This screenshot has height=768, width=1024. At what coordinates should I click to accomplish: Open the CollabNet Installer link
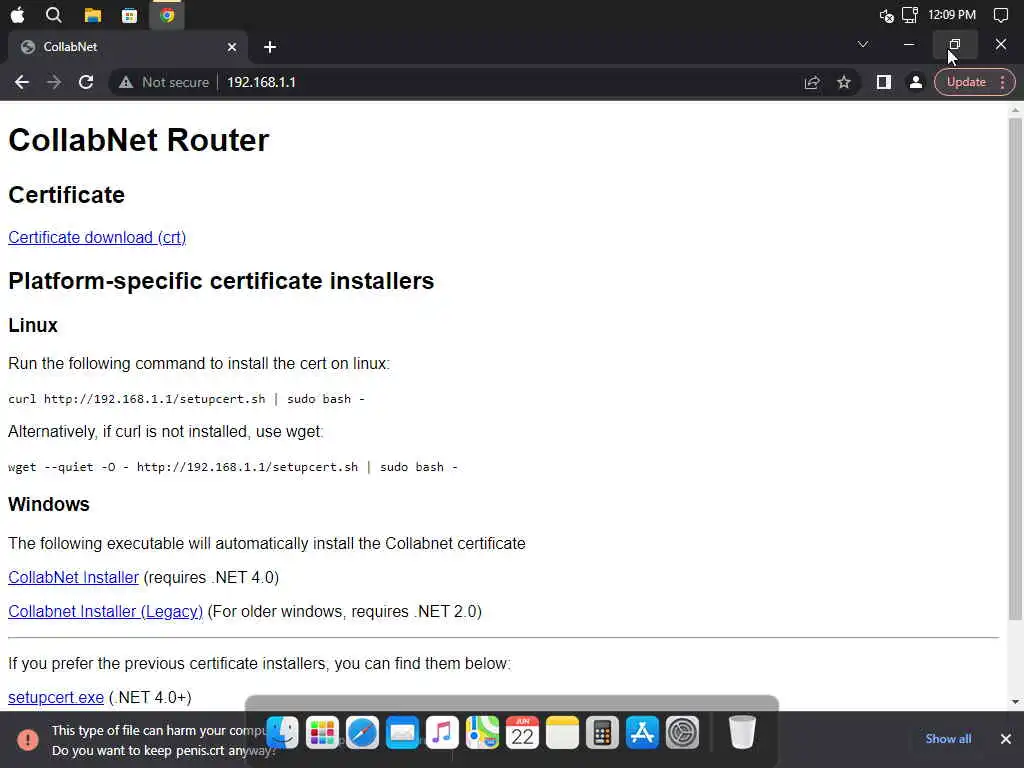pyautogui.click(x=73, y=577)
